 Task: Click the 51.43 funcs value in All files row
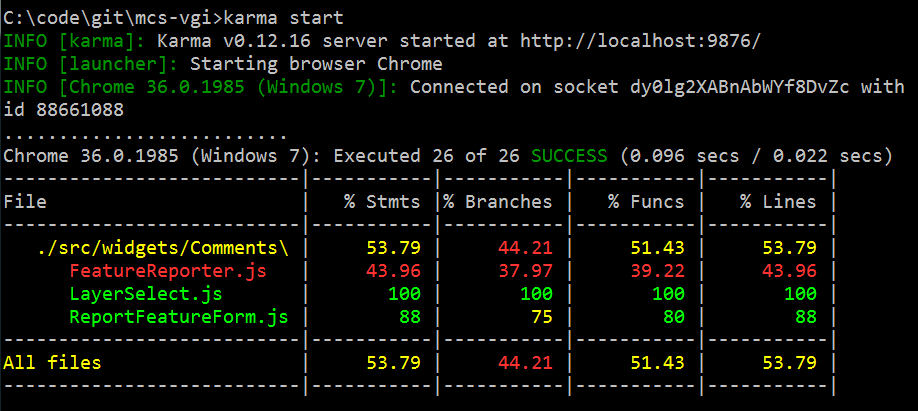[x=657, y=362]
